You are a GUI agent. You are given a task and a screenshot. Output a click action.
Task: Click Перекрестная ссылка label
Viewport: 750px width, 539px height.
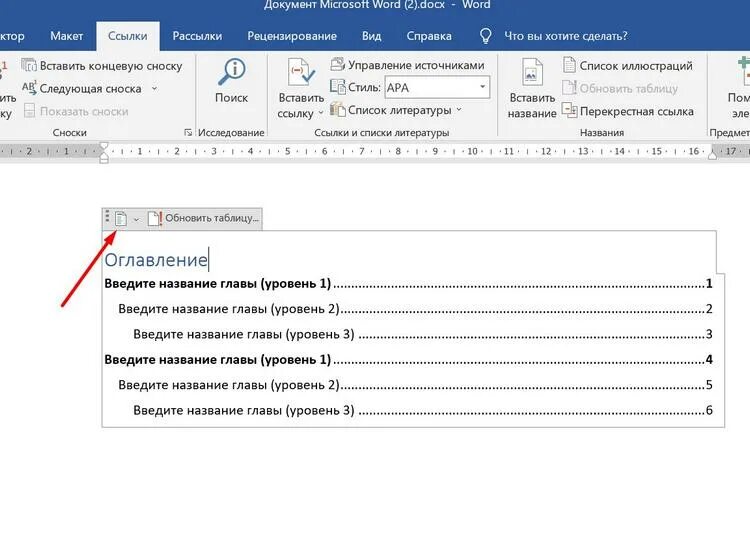[637, 111]
